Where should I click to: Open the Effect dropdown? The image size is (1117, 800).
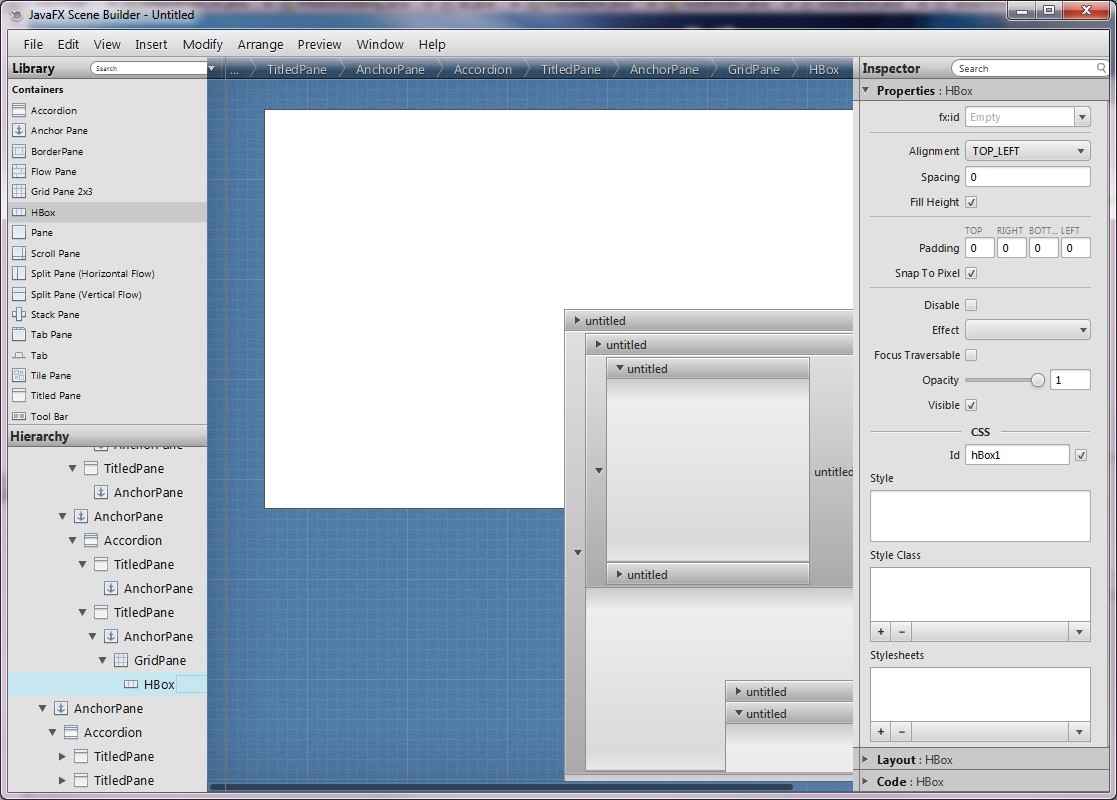1027,330
